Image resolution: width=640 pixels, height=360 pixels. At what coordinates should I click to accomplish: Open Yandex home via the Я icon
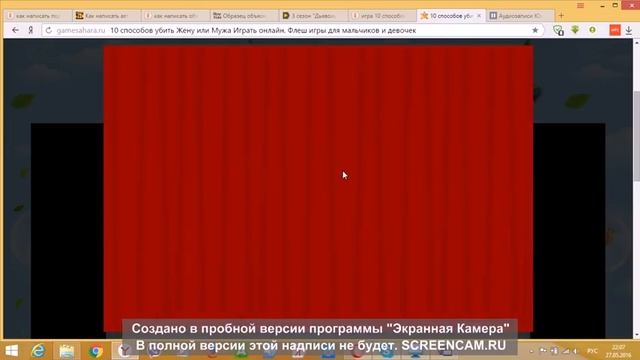[x=31, y=30]
